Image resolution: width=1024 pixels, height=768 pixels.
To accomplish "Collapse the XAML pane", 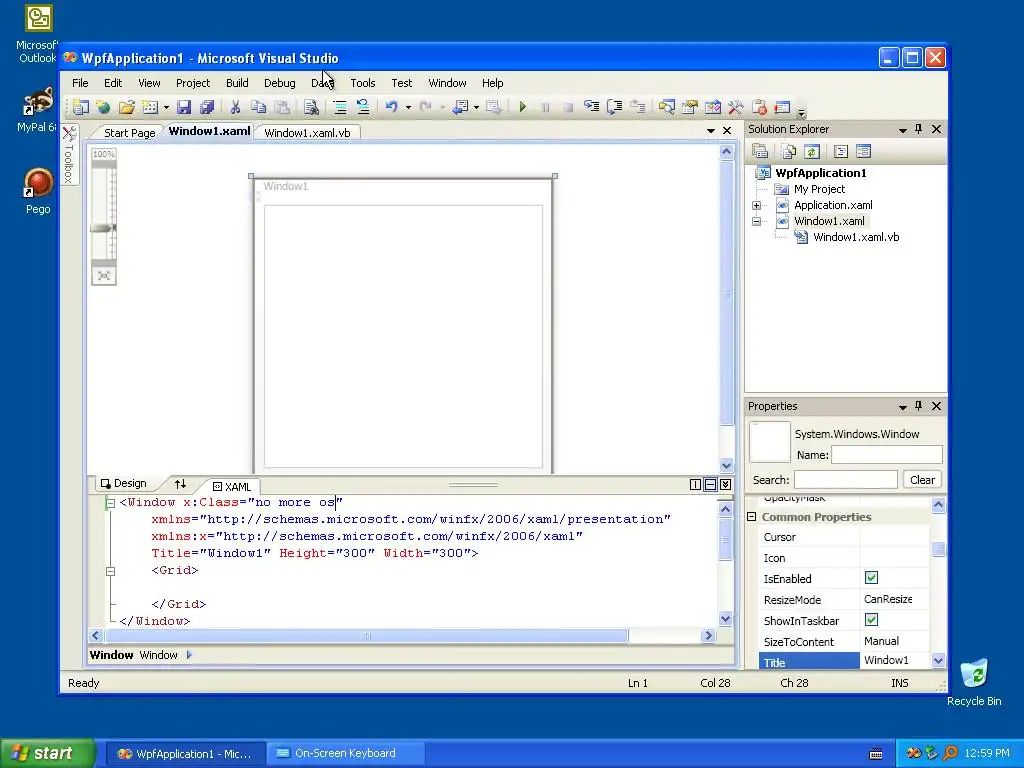I will (x=726, y=485).
